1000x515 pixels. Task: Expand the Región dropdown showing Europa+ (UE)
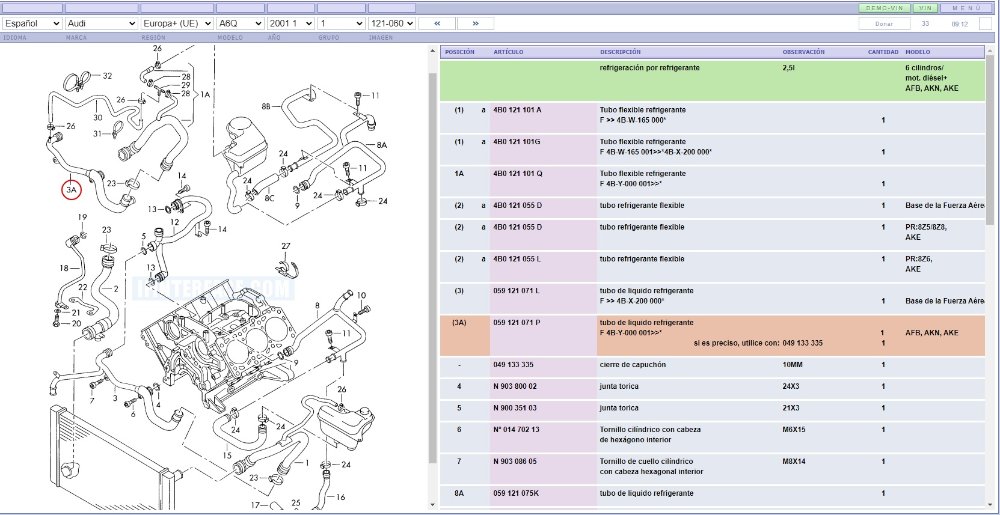pyautogui.click(x=177, y=23)
